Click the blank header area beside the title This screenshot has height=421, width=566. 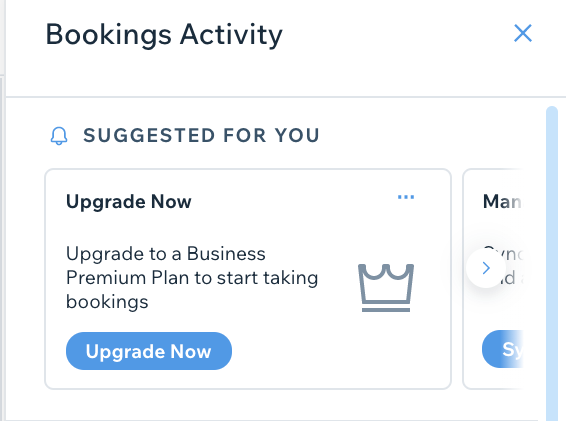397,35
